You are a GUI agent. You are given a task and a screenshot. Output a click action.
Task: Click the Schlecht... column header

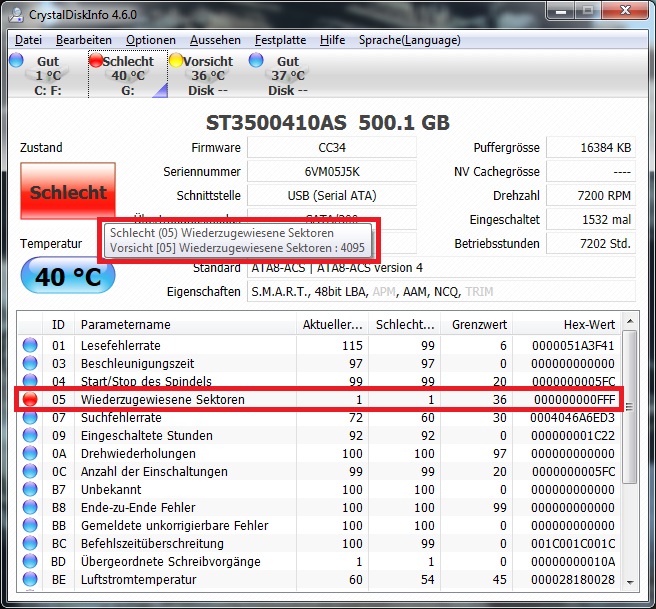[x=405, y=325]
